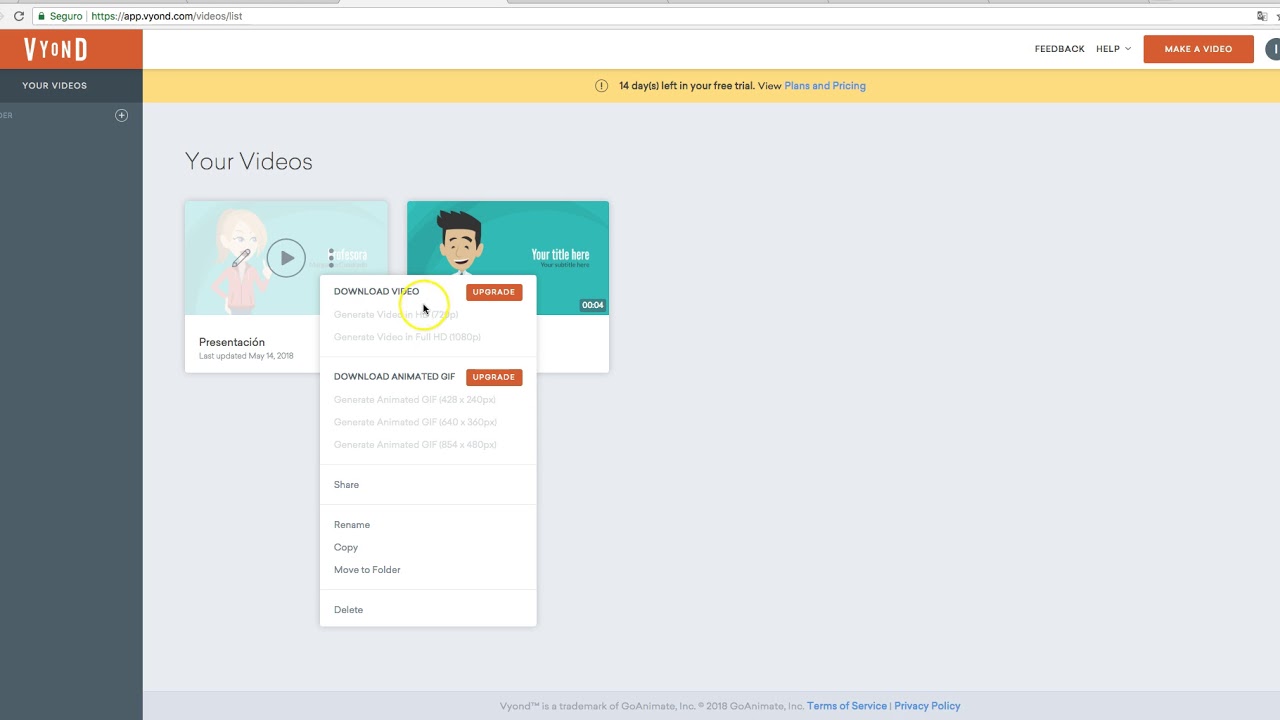Click the pencil edit icon on Presentación
The image size is (1280, 720).
coord(241,258)
